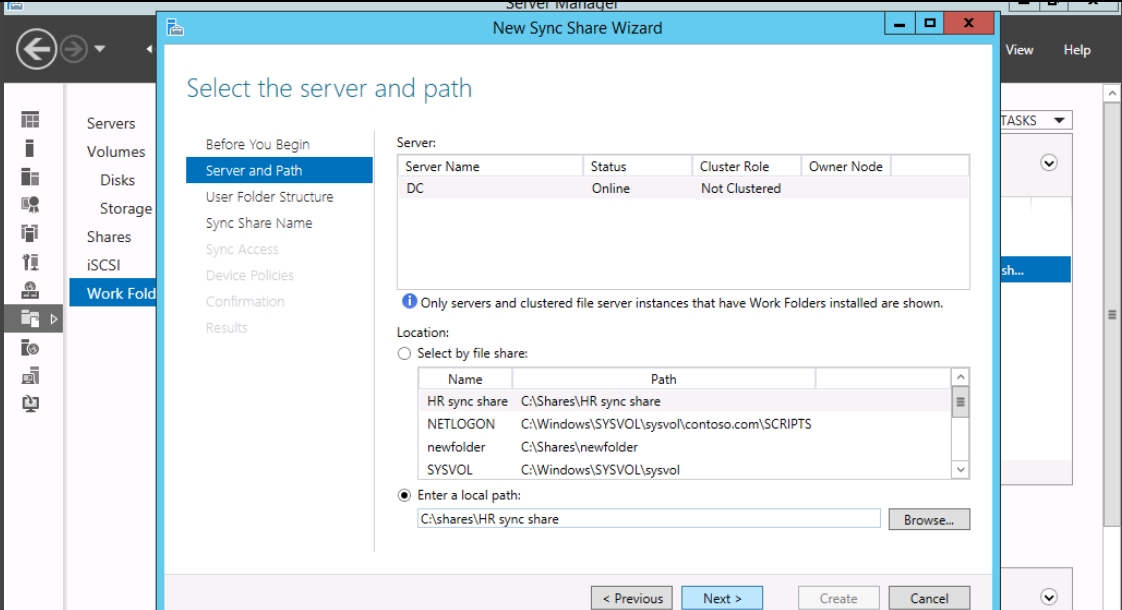Select the NETLOGON share row
Image resolution: width=1122 pixels, height=610 pixels.
(685, 424)
